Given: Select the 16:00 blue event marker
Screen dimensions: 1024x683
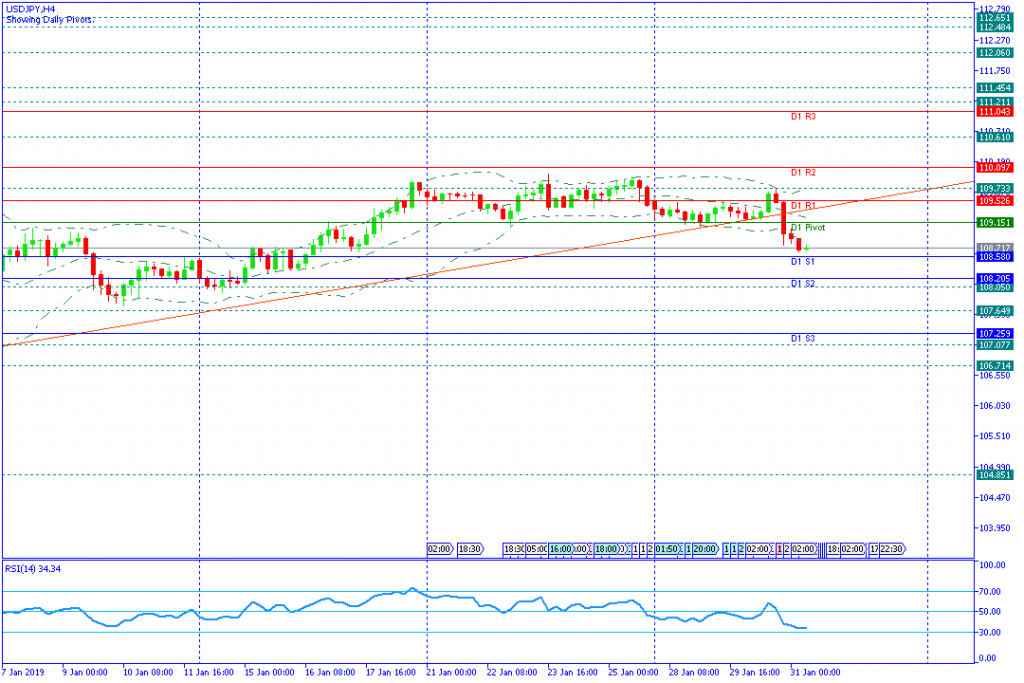Looking at the screenshot, I should point(560,549).
